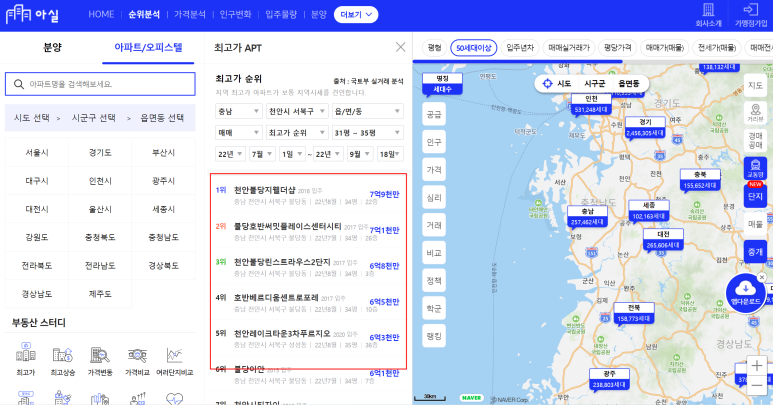
Task: Toggle 매매실거래가 filter chip
Action: point(569,48)
